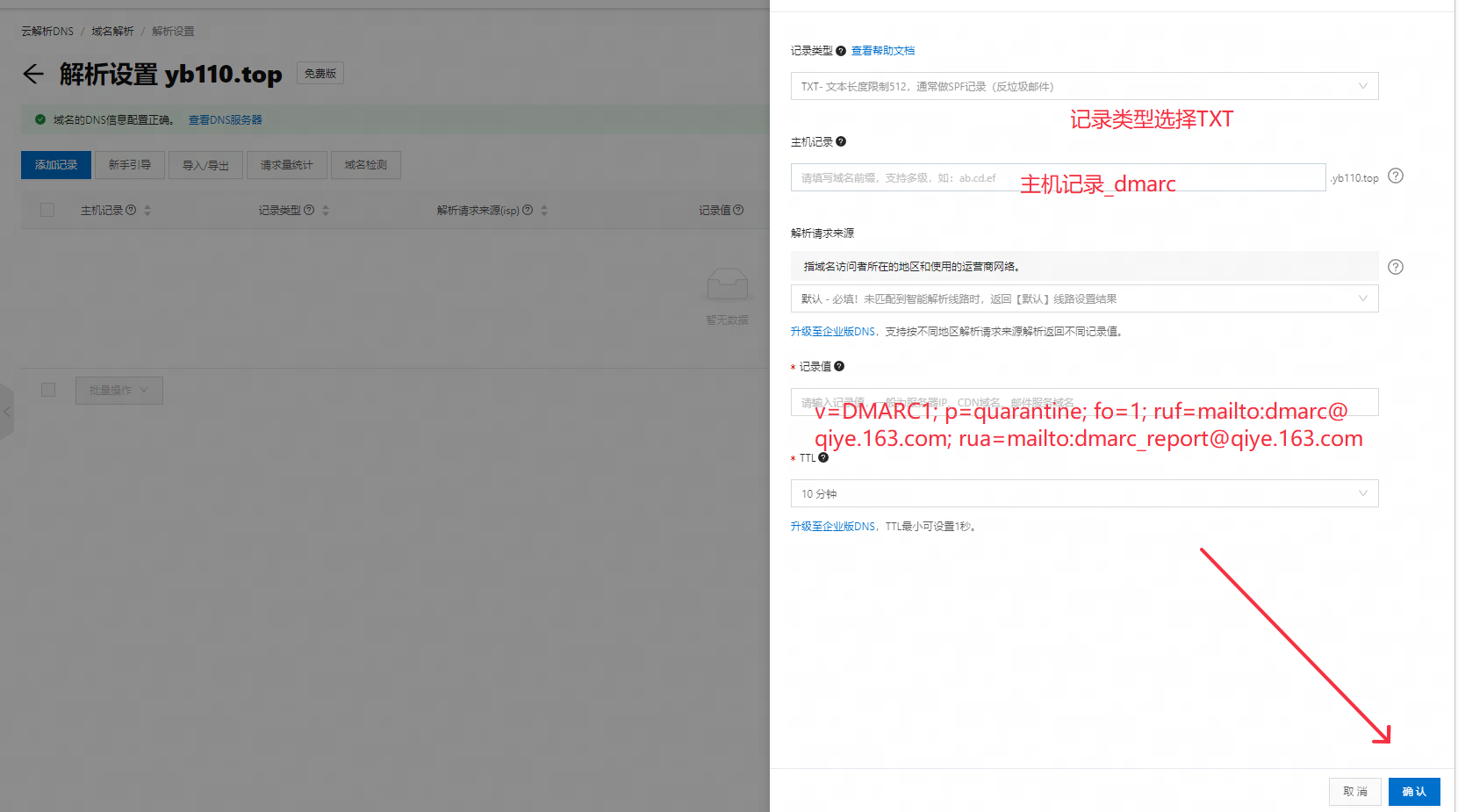
Task: Go to 域名解析 breadcrumb
Action: tap(112, 31)
